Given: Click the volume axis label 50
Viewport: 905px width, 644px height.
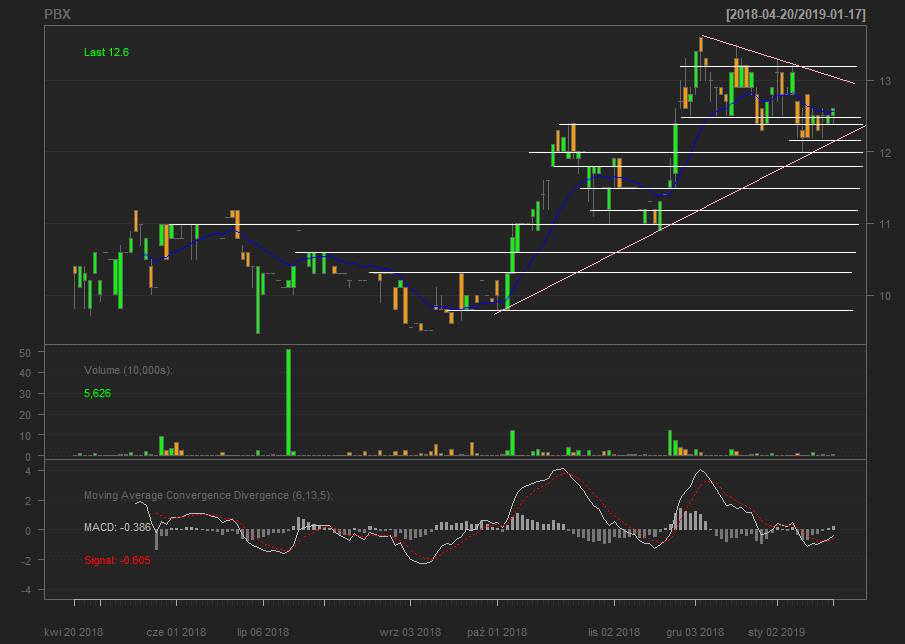Looking at the screenshot, I should pyautogui.click(x=25, y=353).
